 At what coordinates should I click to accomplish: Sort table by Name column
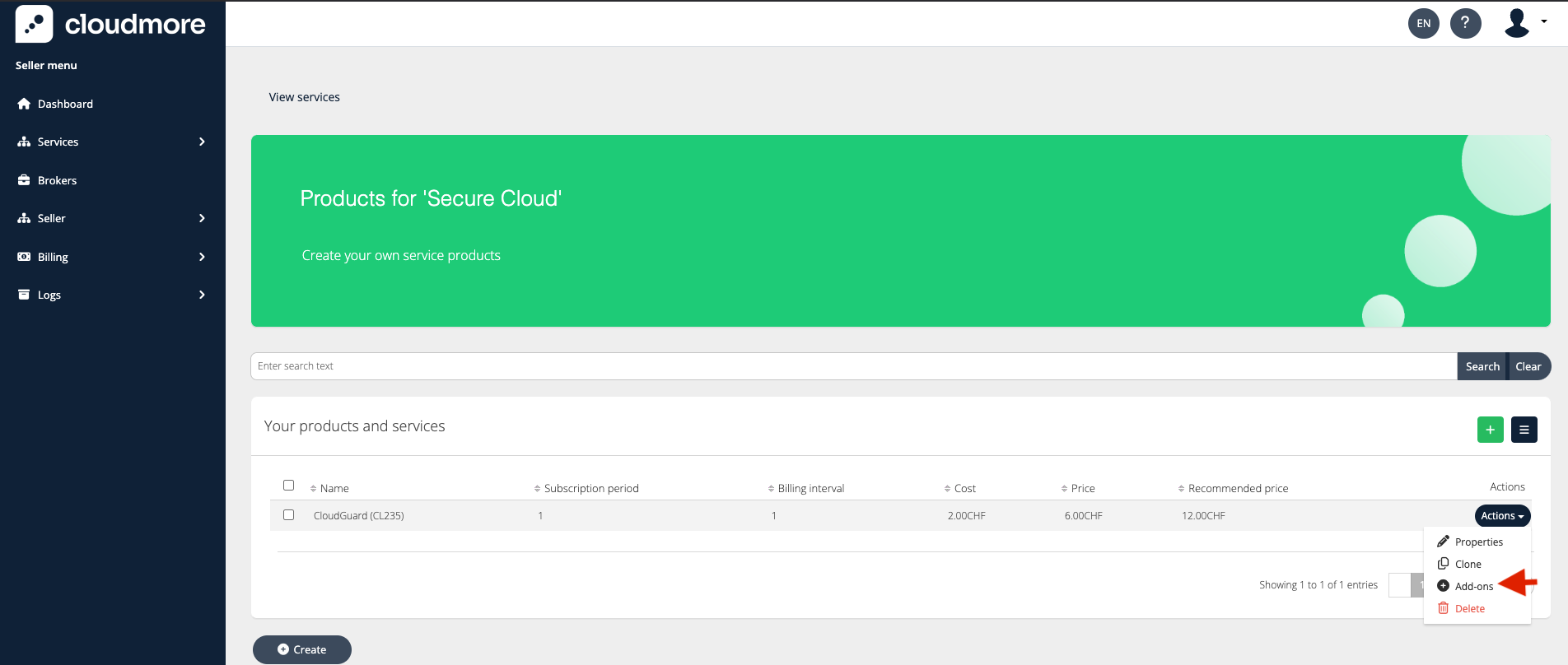click(334, 488)
